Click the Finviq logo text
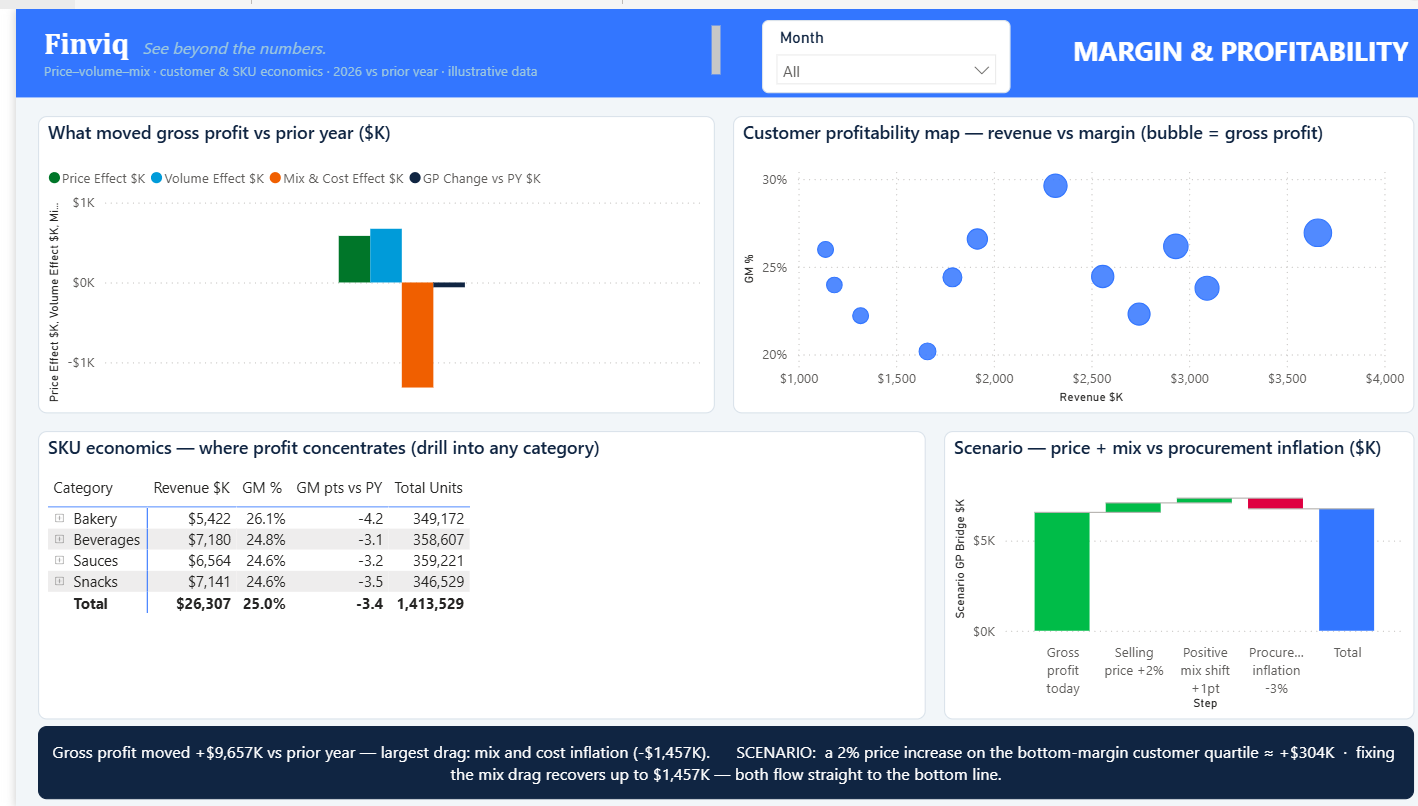The height and width of the screenshot is (806, 1418). click(86, 45)
